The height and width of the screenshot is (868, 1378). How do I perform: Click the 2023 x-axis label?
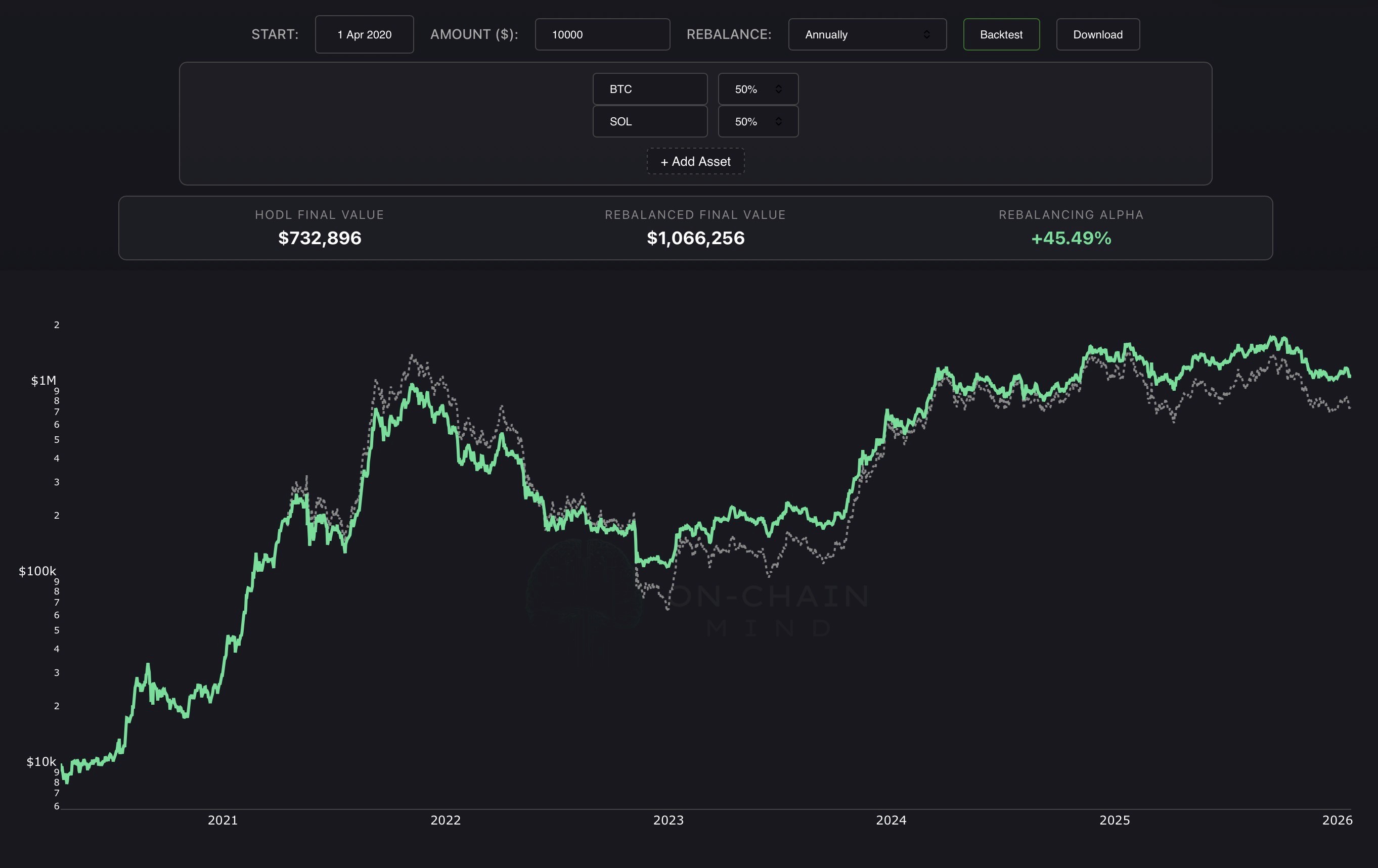click(668, 820)
